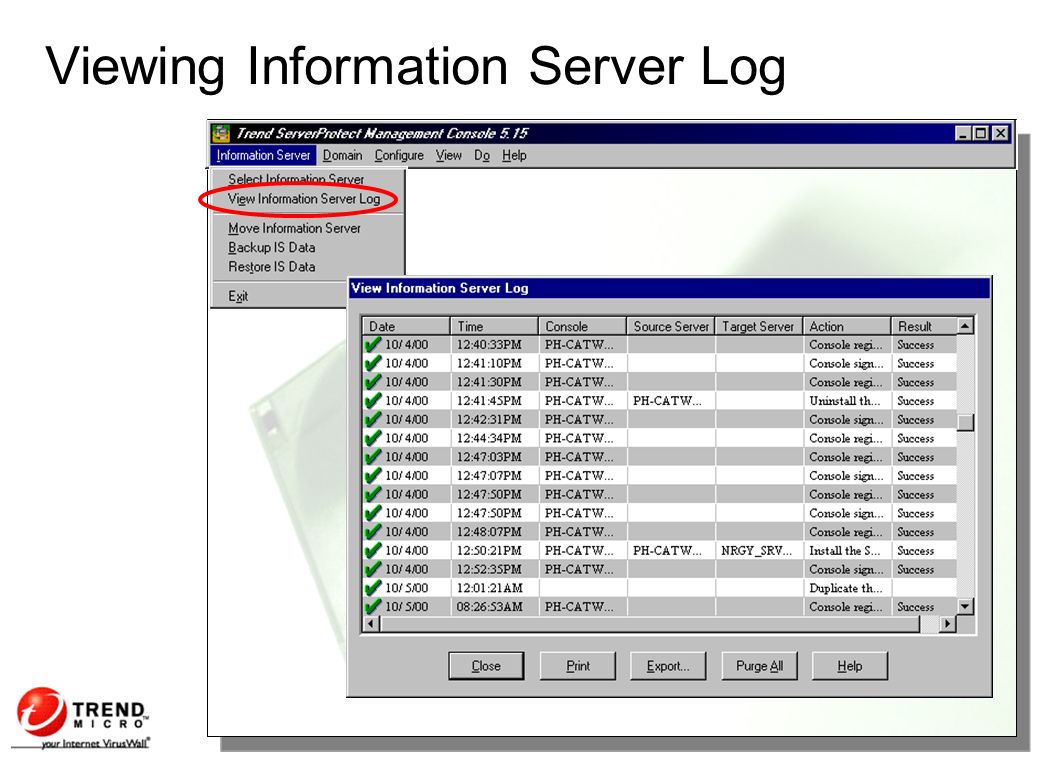
Task: Click the green check icon for 12:52:35PM entry
Action: pyautogui.click(x=372, y=570)
